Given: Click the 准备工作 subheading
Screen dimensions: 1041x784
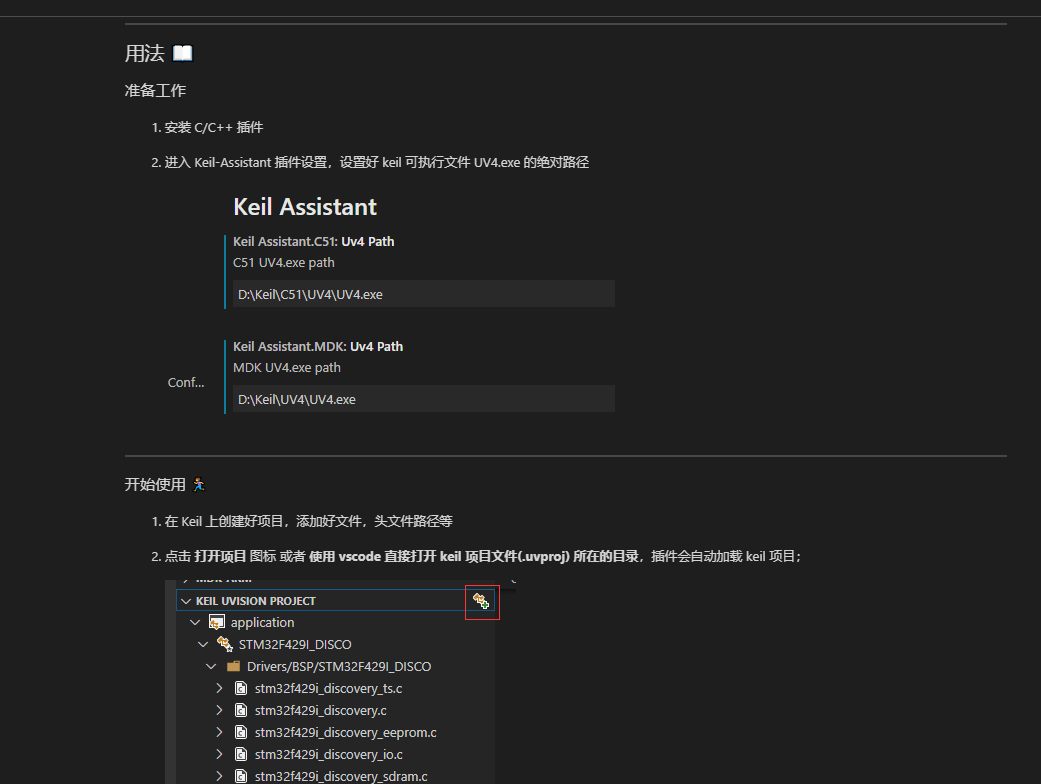Looking at the screenshot, I should point(155,91).
